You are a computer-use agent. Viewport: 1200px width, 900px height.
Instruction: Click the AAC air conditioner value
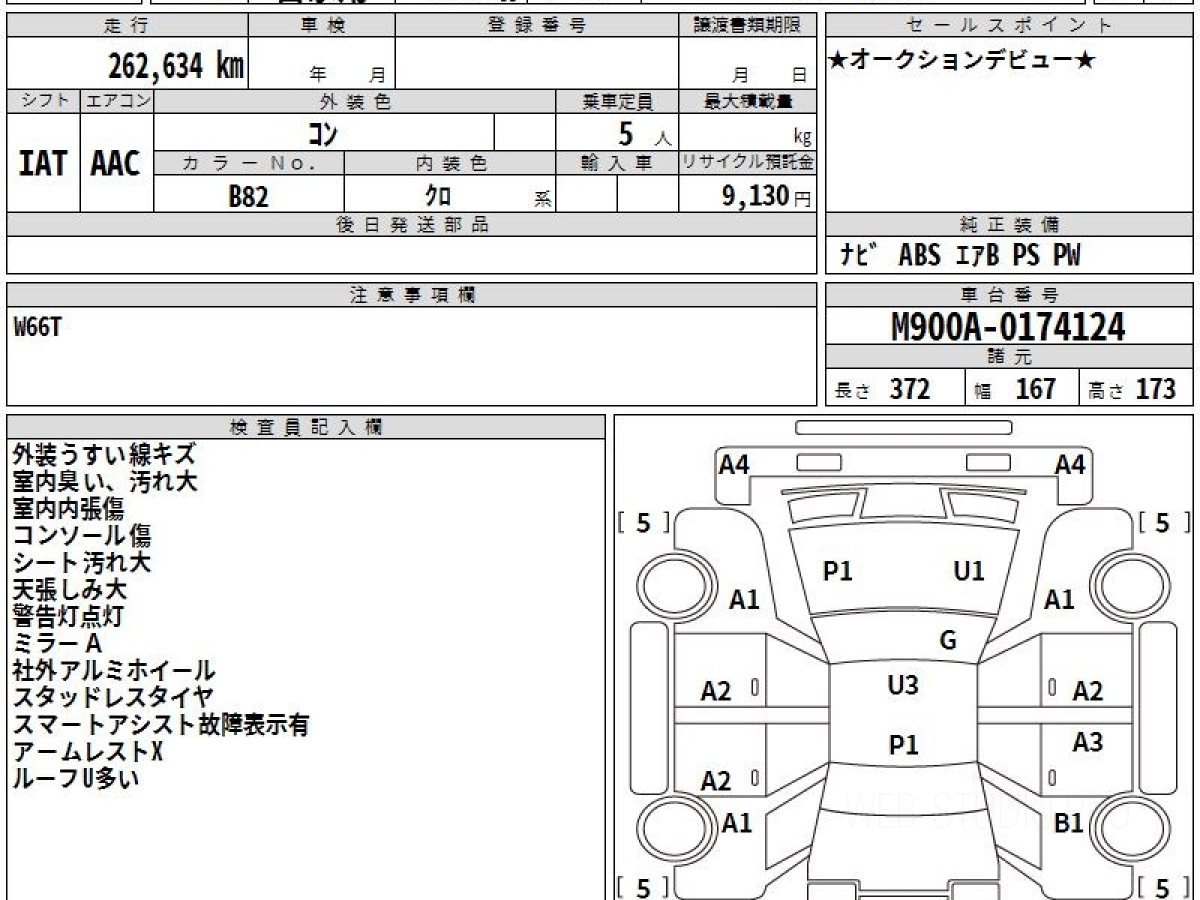coord(116,163)
